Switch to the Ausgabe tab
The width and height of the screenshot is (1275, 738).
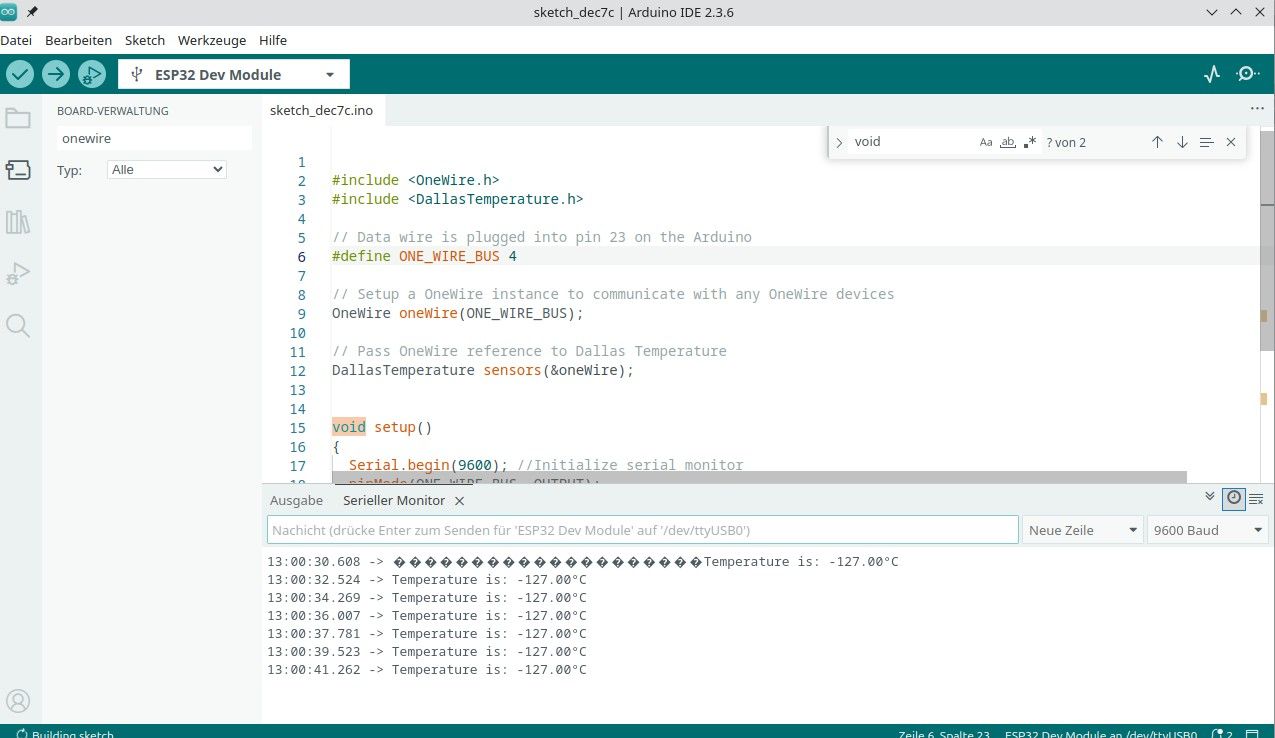click(x=296, y=500)
